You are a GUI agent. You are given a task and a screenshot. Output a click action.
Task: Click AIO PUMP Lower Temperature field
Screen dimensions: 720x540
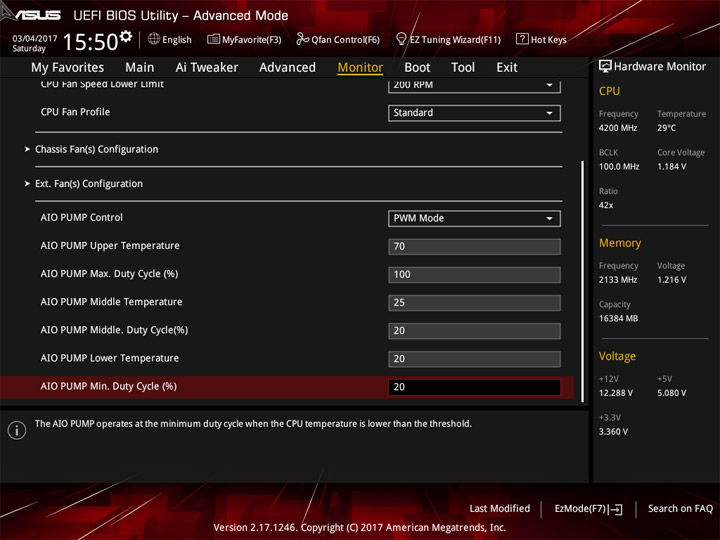[x=474, y=359]
